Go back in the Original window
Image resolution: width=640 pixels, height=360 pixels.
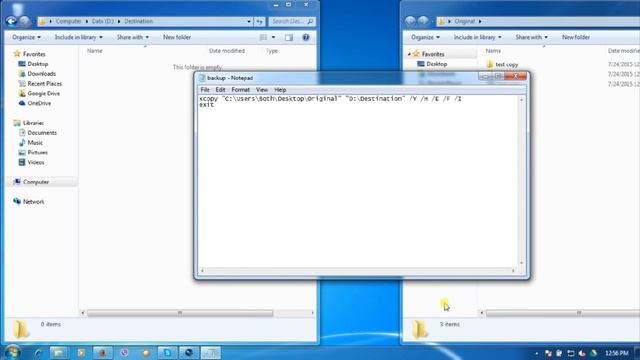(410, 21)
